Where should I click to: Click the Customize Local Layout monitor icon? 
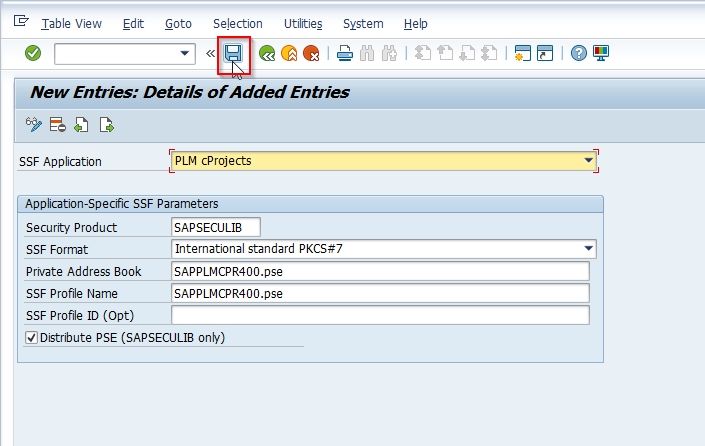[x=601, y=54]
